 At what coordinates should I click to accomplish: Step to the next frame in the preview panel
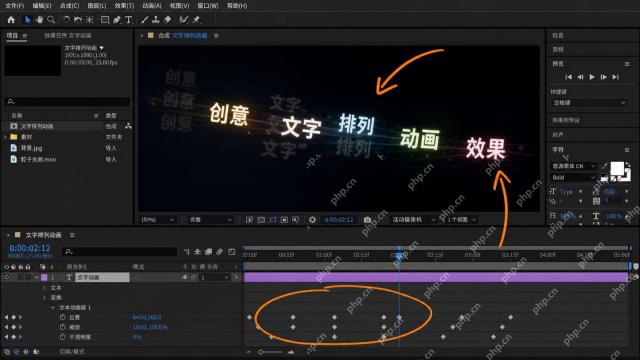(604, 77)
